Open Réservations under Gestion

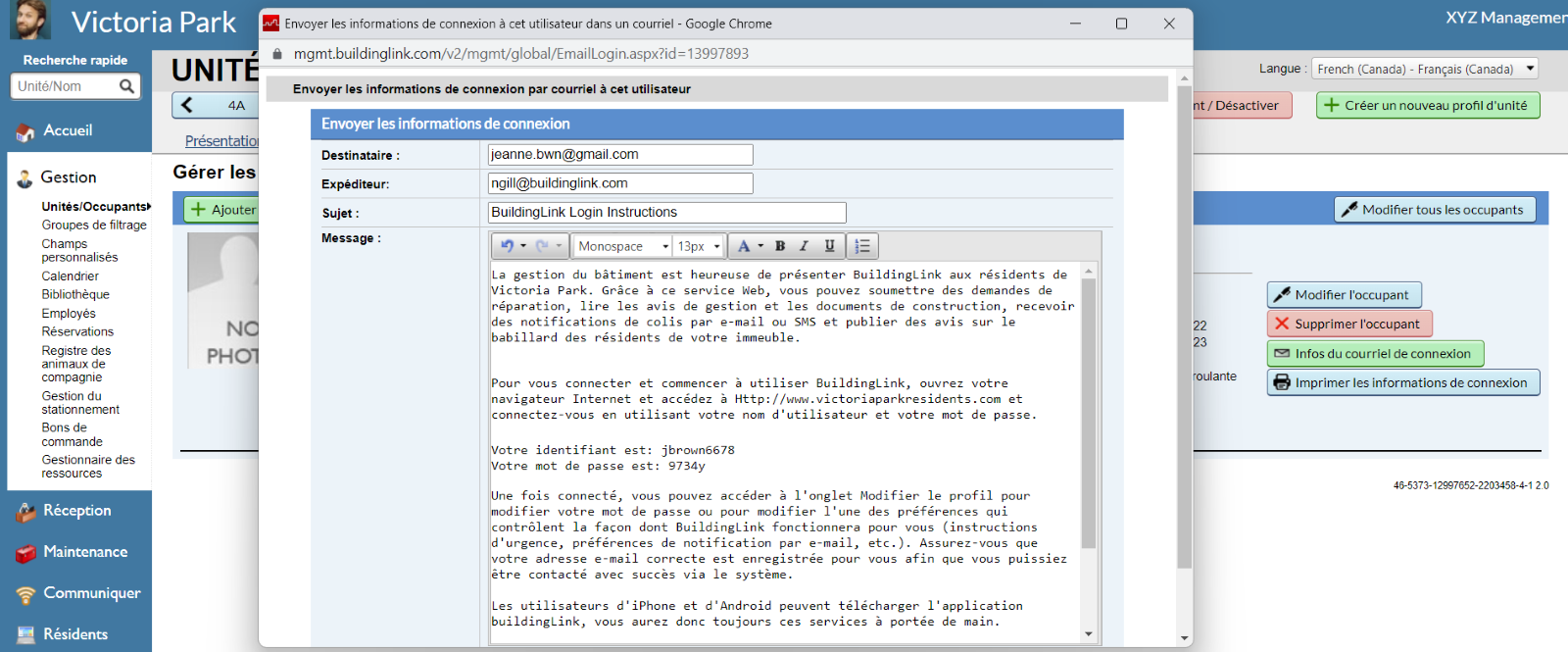(x=77, y=332)
